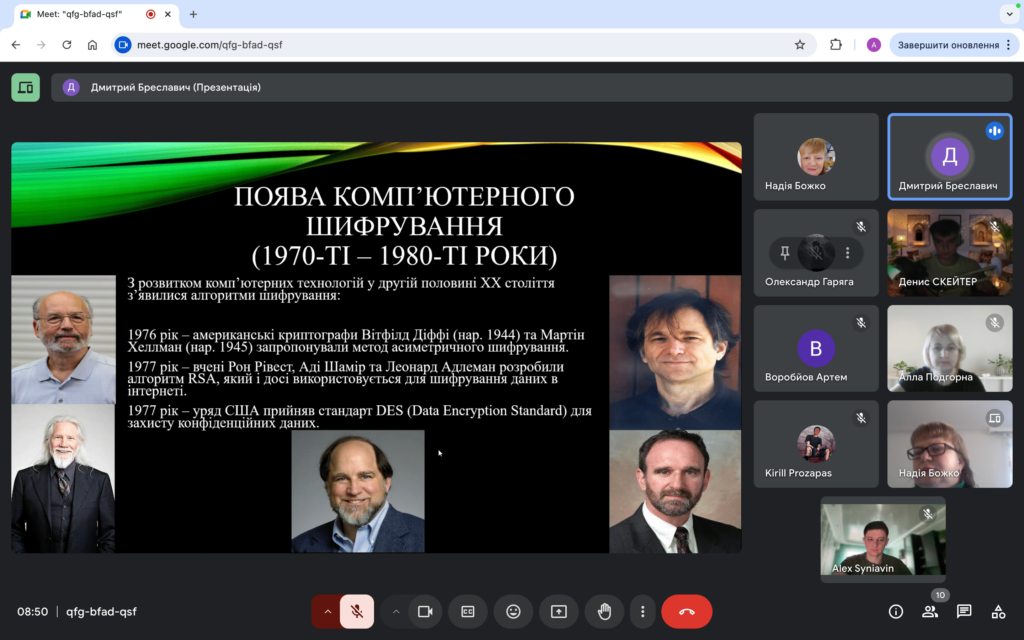Toggle the microphone mute button
The width and height of the screenshot is (1024, 640).
click(x=357, y=611)
